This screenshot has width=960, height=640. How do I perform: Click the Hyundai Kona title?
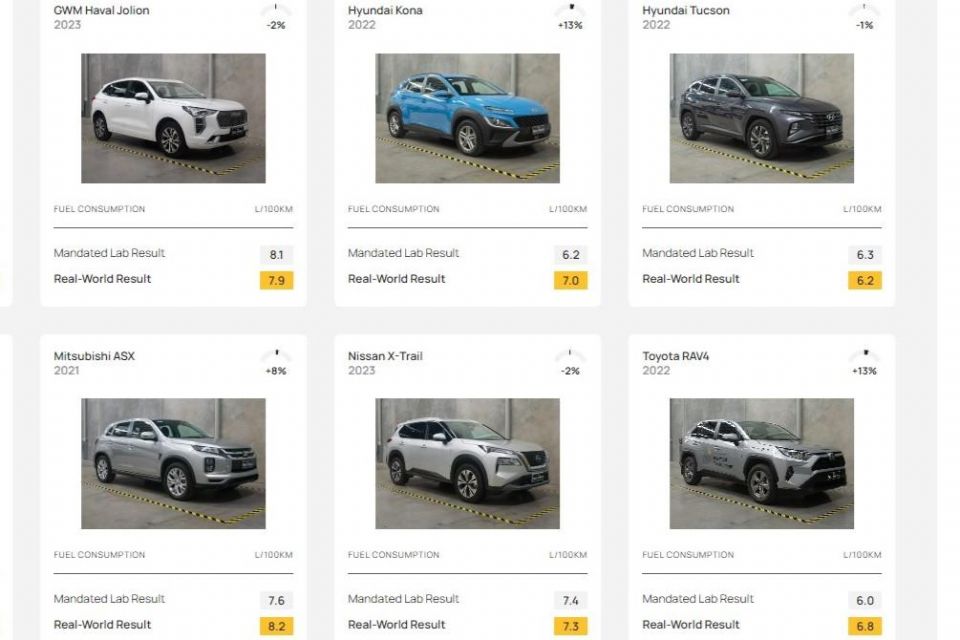385,10
